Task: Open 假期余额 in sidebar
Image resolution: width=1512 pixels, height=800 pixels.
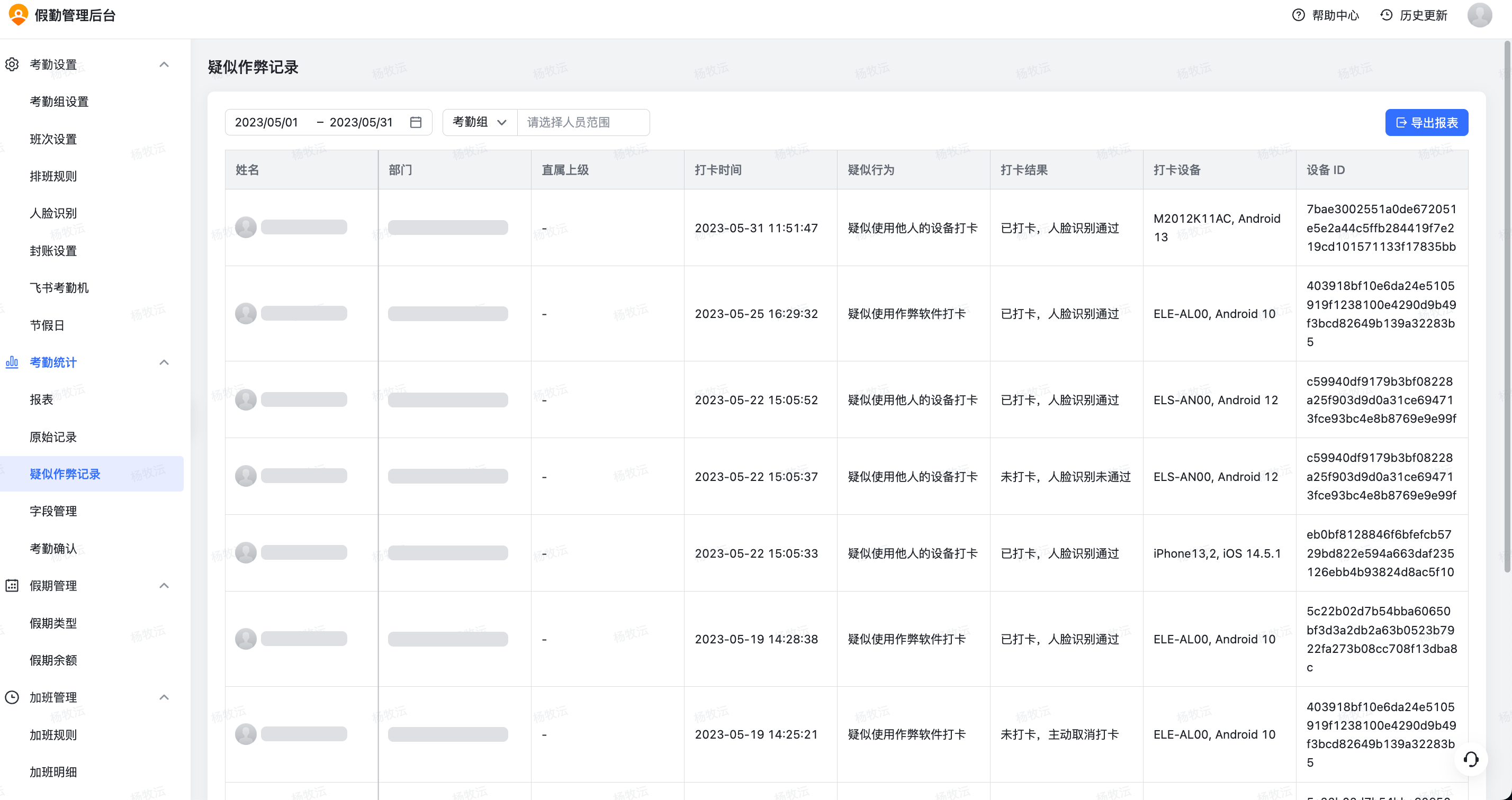Action: pyautogui.click(x=53, y=660)
